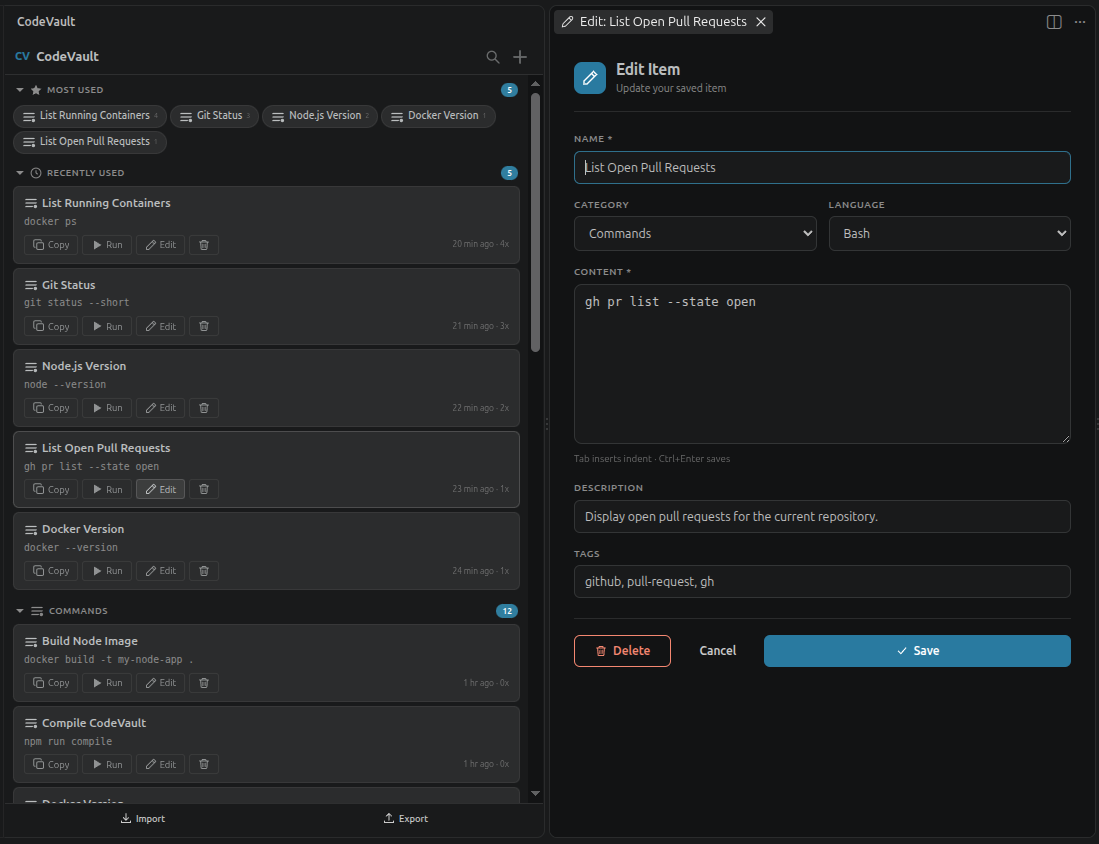The height and width of the screenshot is (844, 1099).
Task: Click the Export button at the bottom
Action: pyautogui.click(x=406, y=819)
